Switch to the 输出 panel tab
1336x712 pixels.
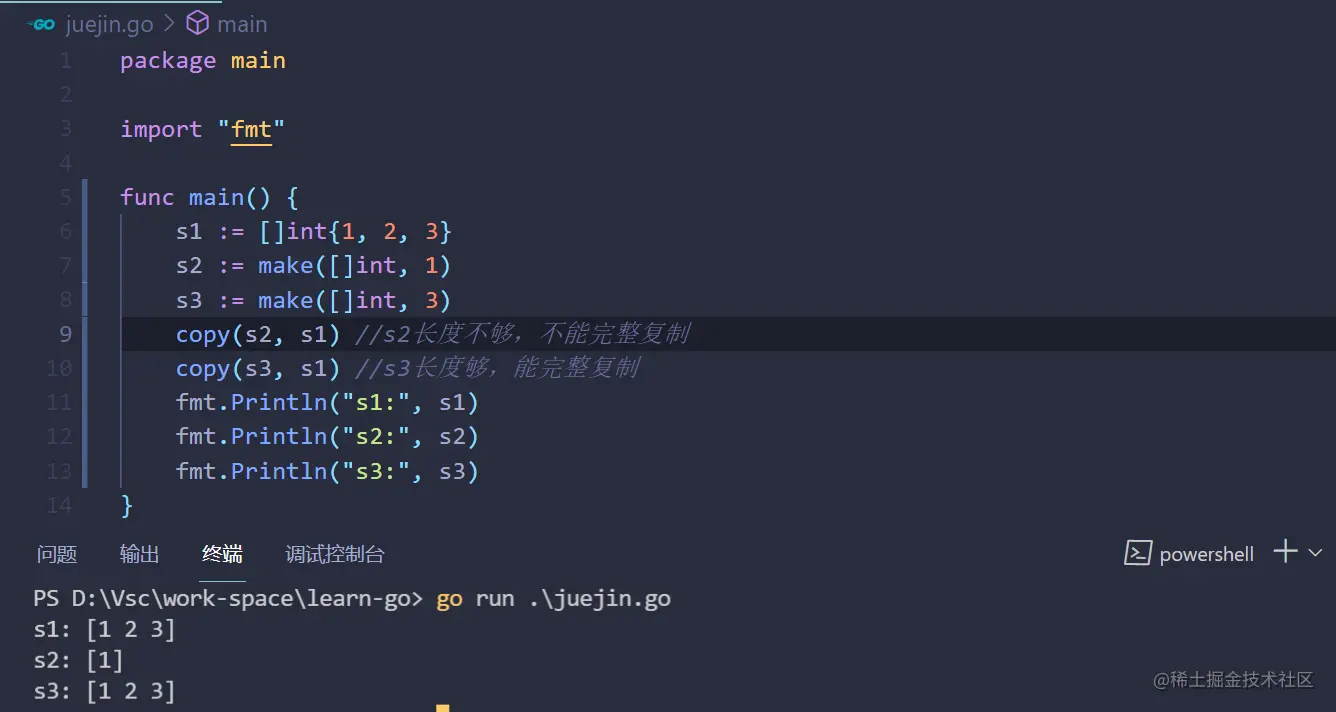(139, 554)
